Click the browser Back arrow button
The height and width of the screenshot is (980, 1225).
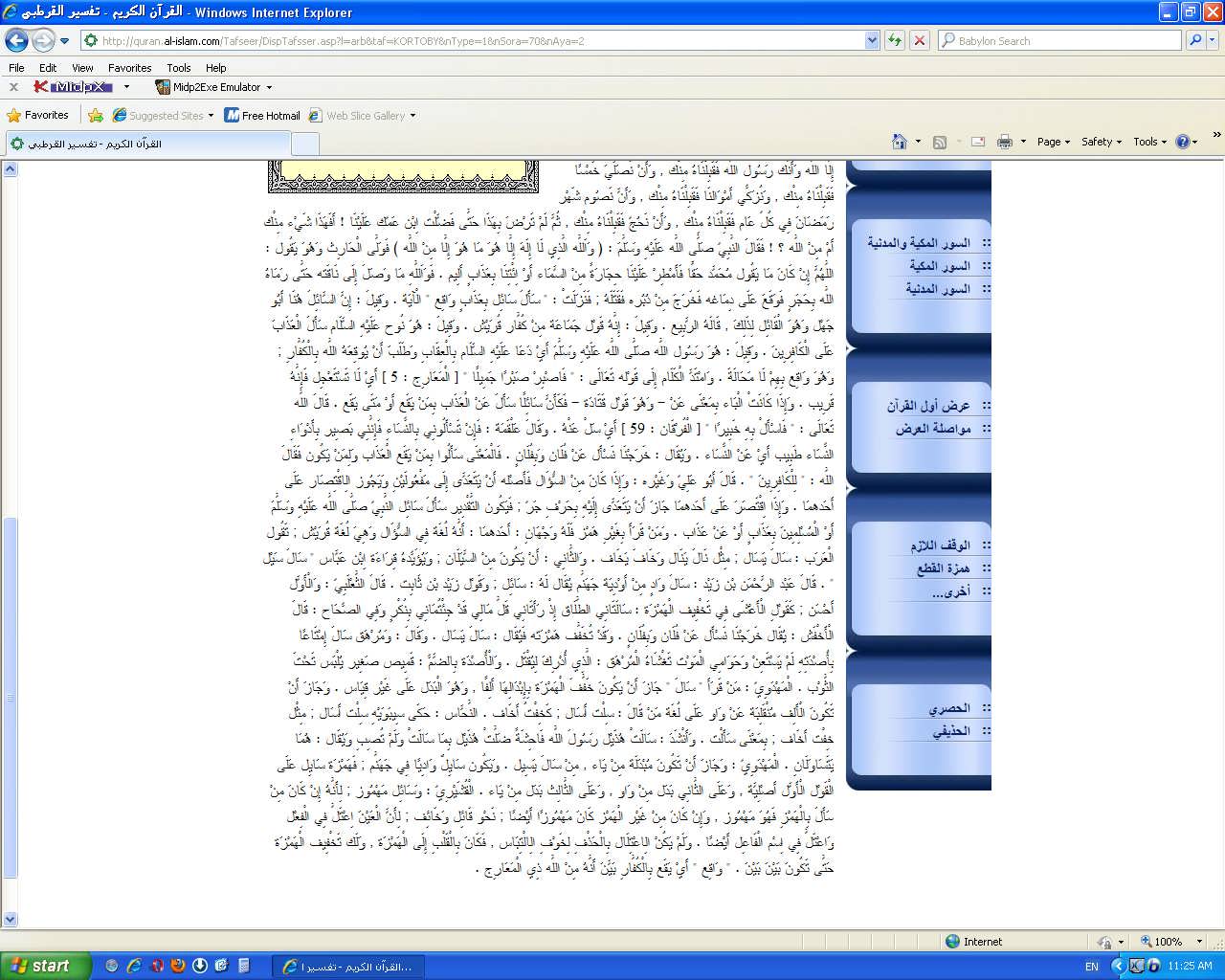click(x=16, y=40)
